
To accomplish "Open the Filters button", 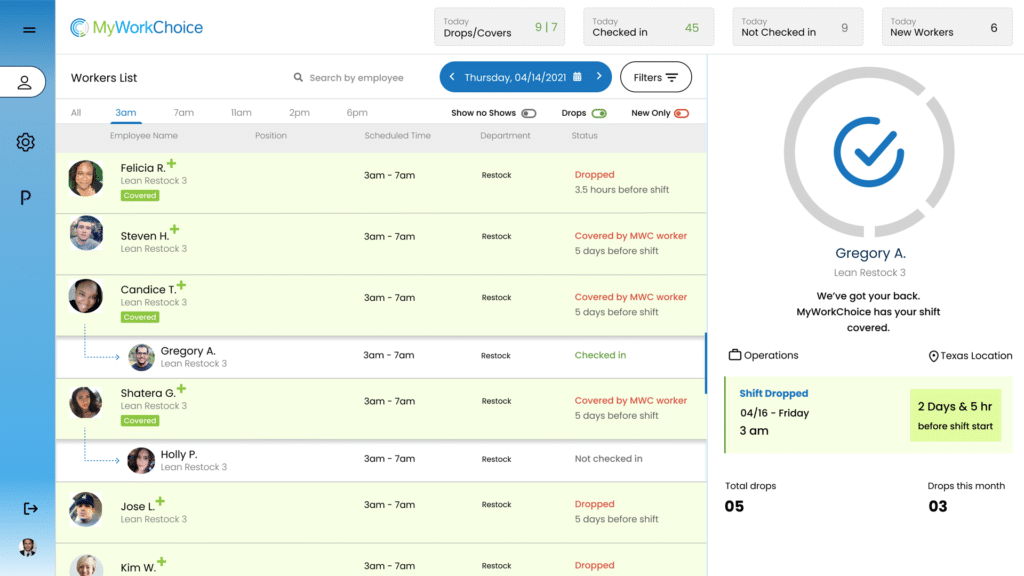I will [x=656, y=77].
